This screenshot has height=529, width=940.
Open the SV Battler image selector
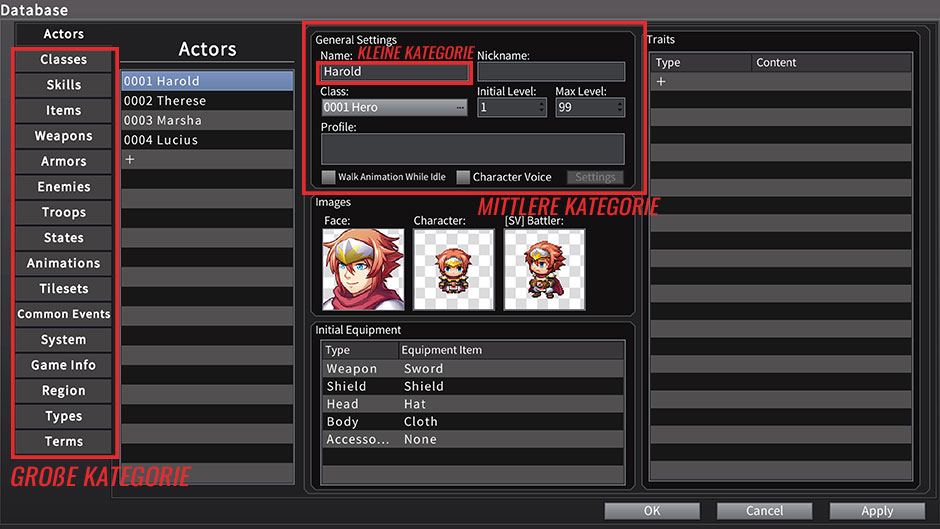[544, 269]
